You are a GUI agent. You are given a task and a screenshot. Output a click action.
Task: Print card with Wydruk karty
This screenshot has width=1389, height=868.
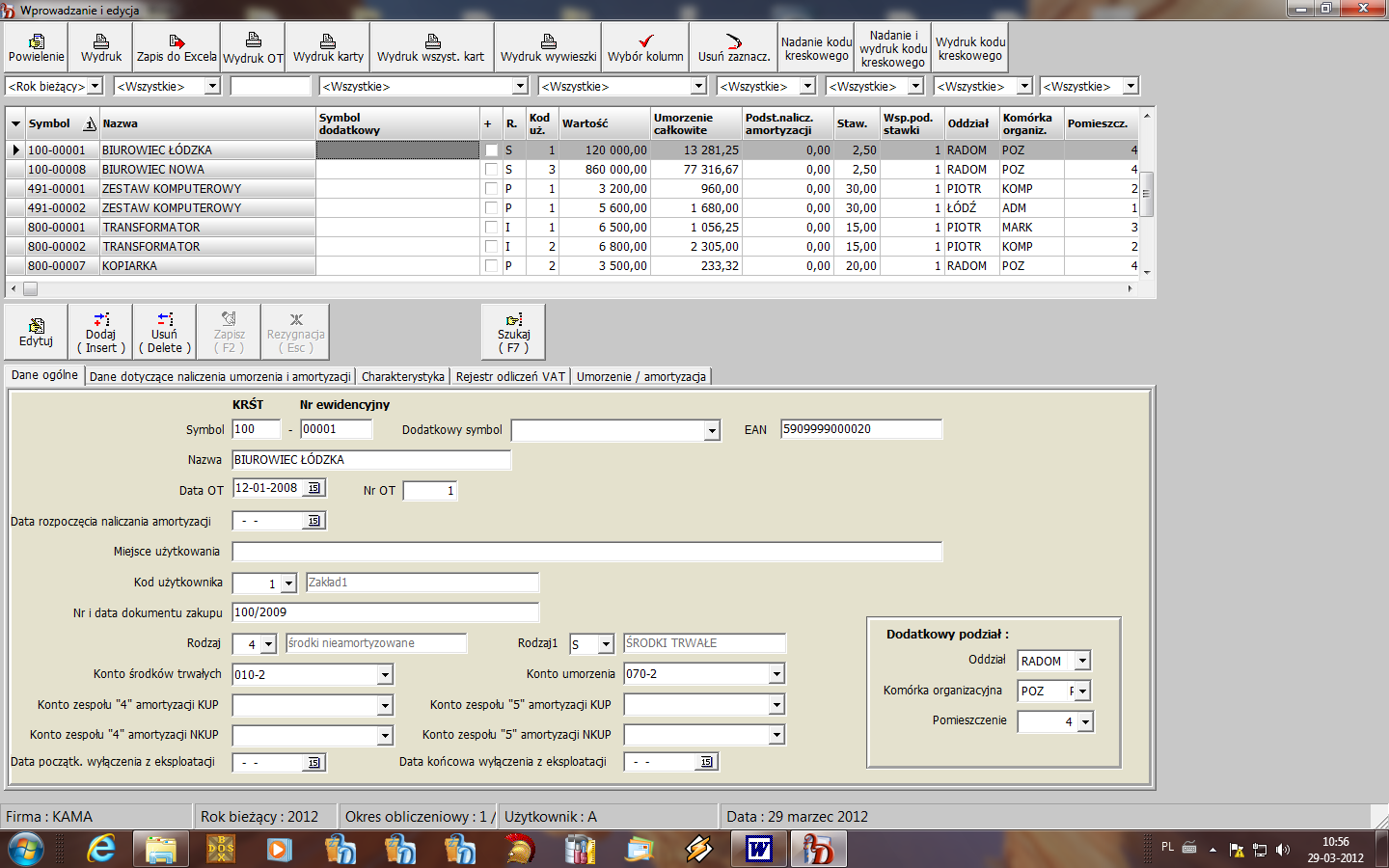pos(328,48)
